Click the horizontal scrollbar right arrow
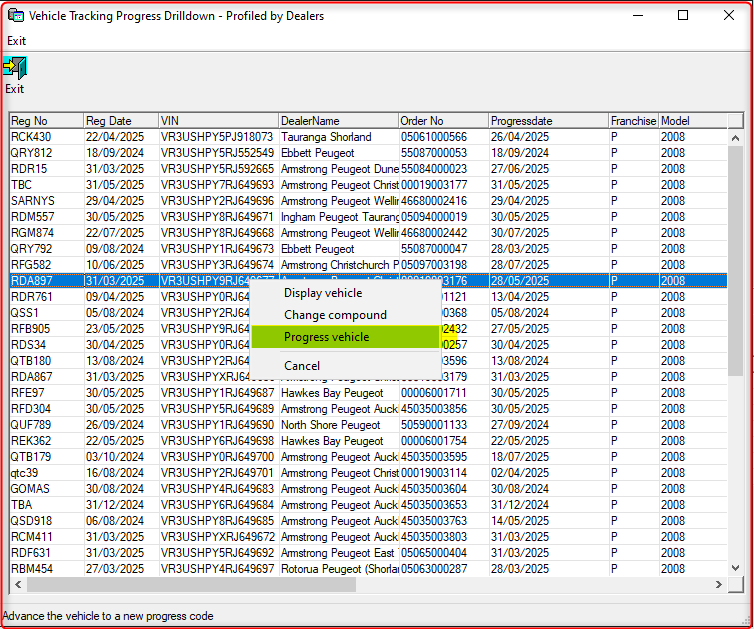The width and height of the screenshot is (754, 629). point(718,585)
